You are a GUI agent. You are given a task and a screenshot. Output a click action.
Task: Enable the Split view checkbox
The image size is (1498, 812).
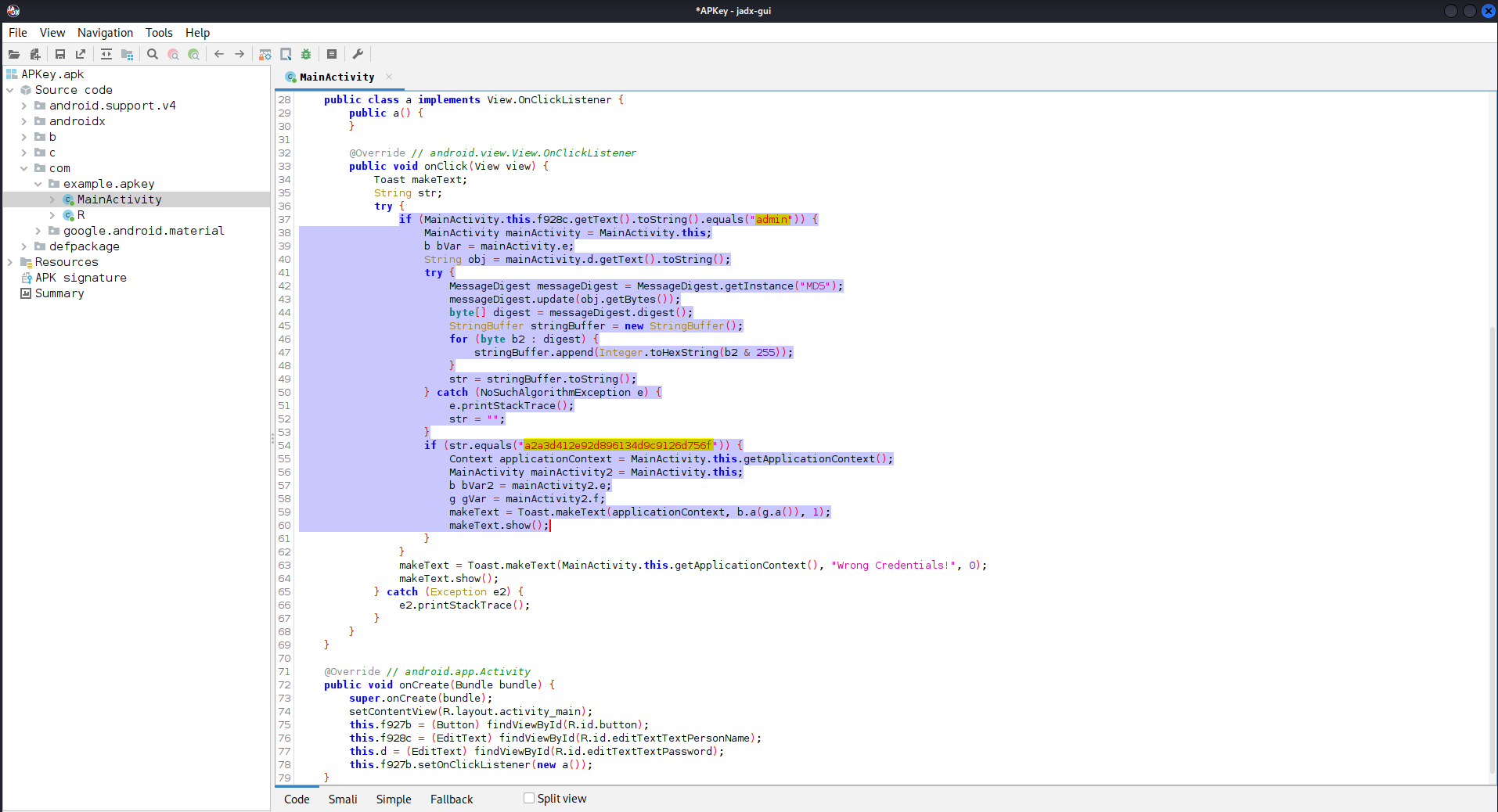tap(529, 798)
